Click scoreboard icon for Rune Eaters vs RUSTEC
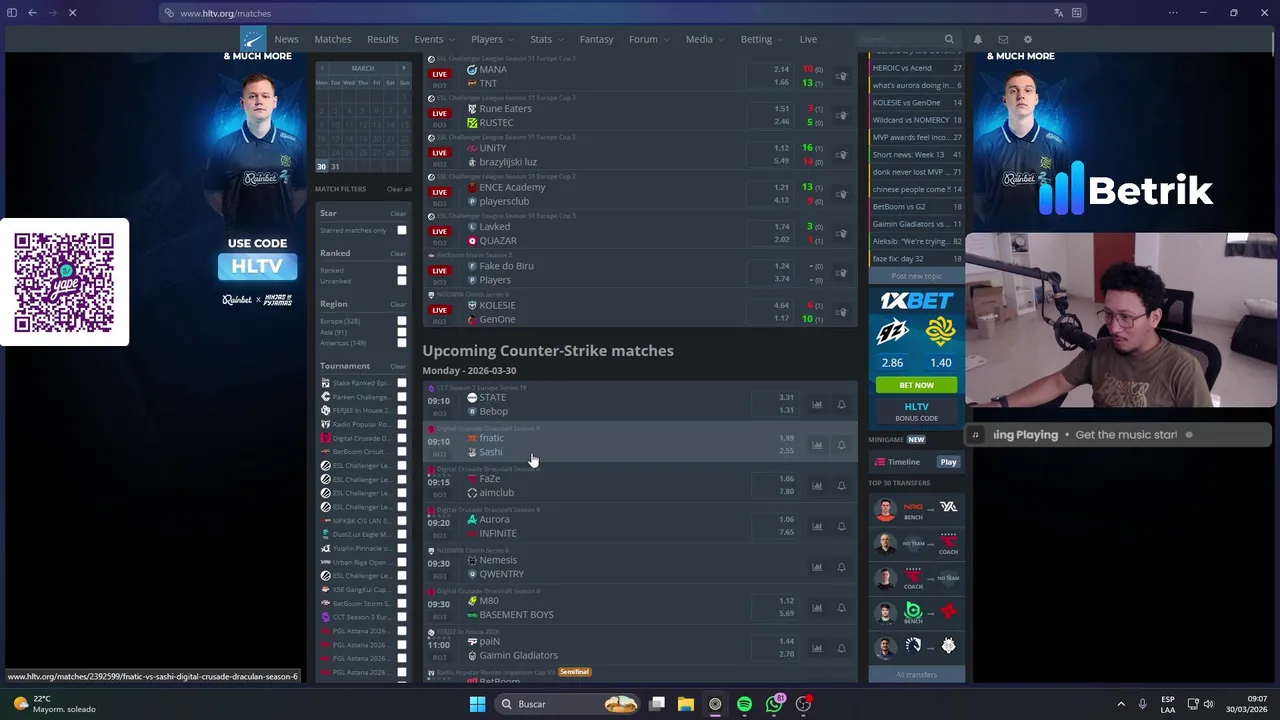The width and height of the screenshot is (1280, 720). tap(841, 115)
